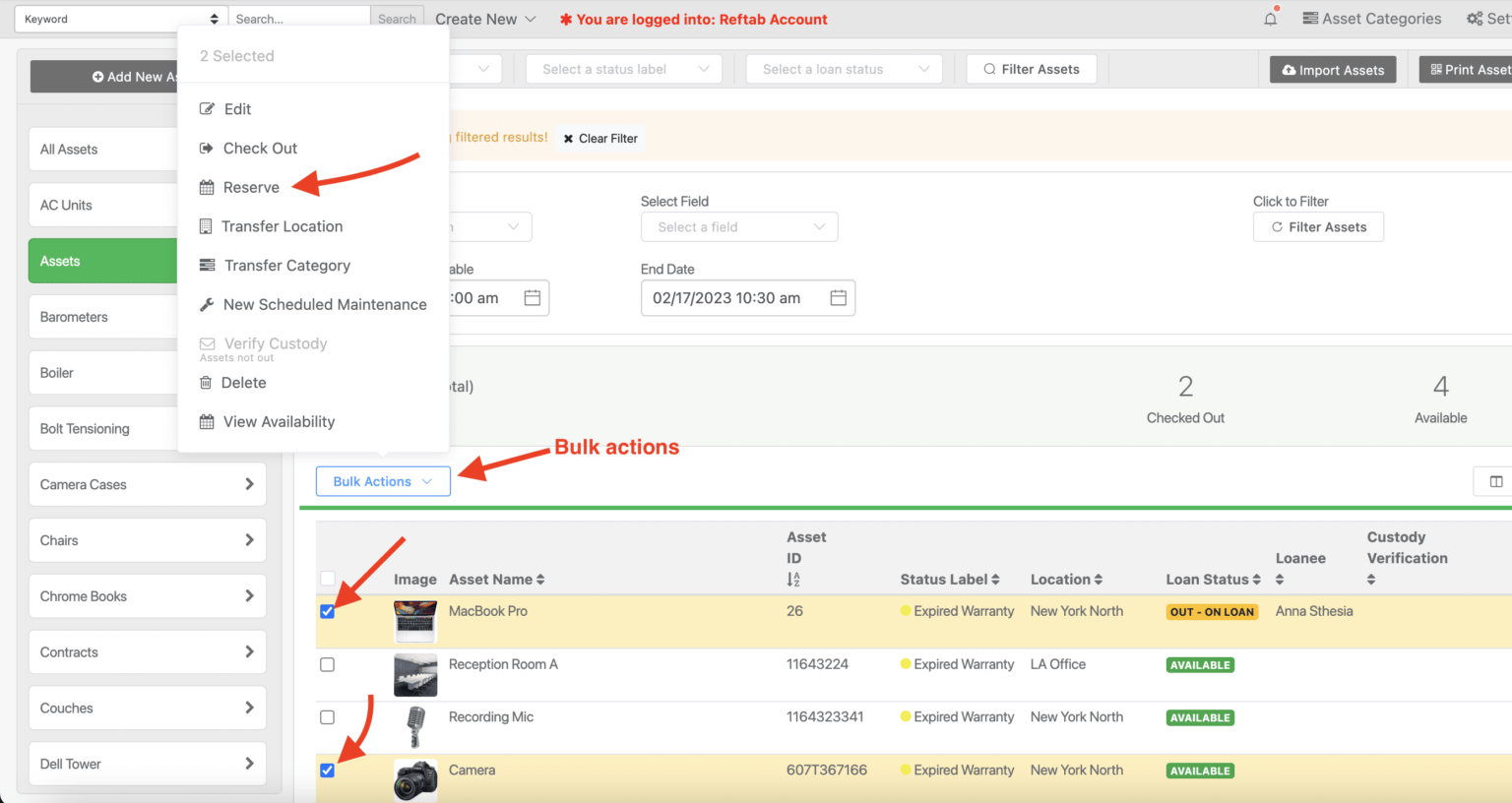Uncheck the MacBook Pro checkbox
The width and height of the screenshot is (1512, 803).
coord(327,611)
